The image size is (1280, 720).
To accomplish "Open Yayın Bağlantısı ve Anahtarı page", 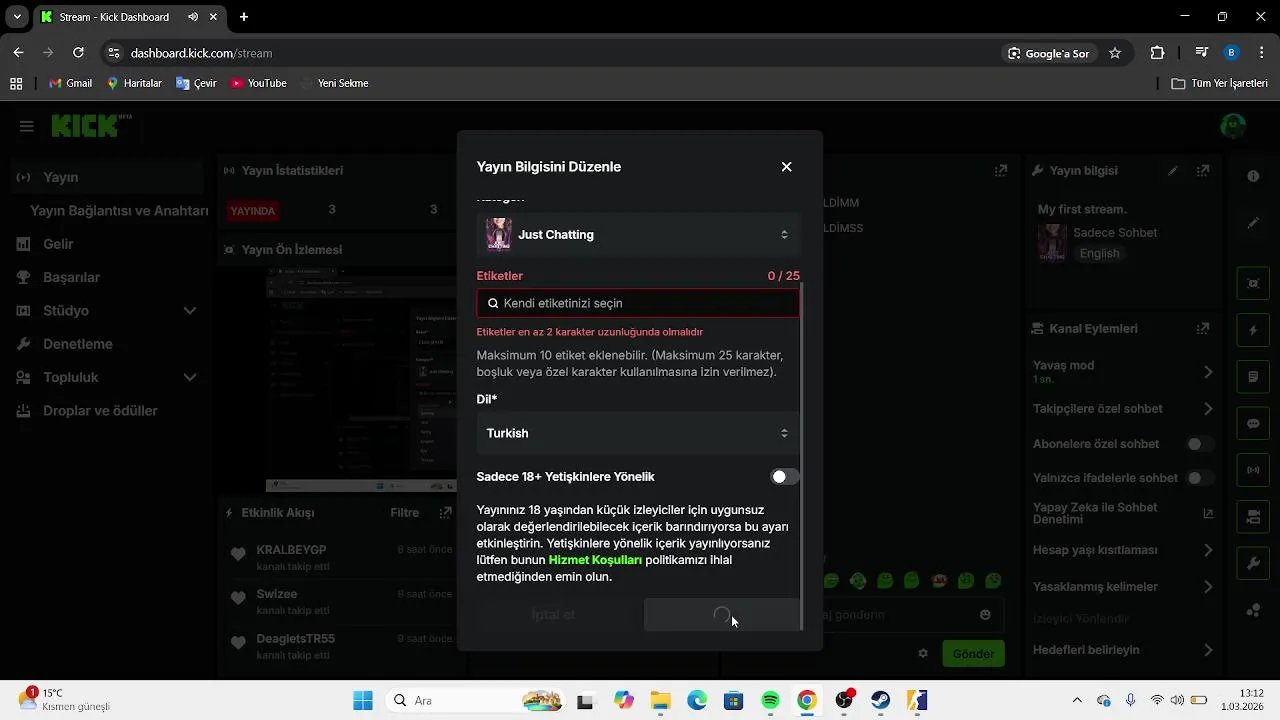I will (119, 211).
